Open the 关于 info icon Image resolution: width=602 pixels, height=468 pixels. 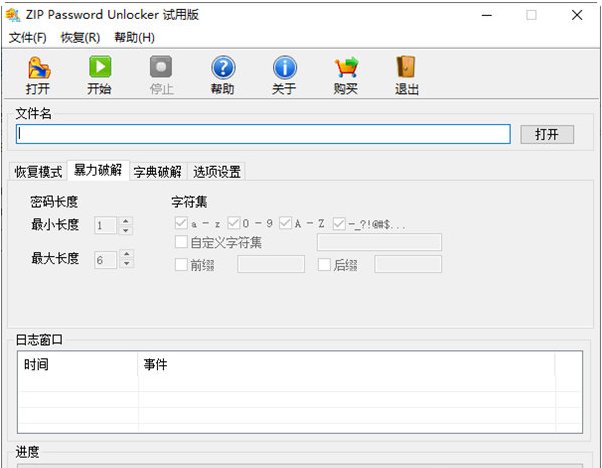284,68
